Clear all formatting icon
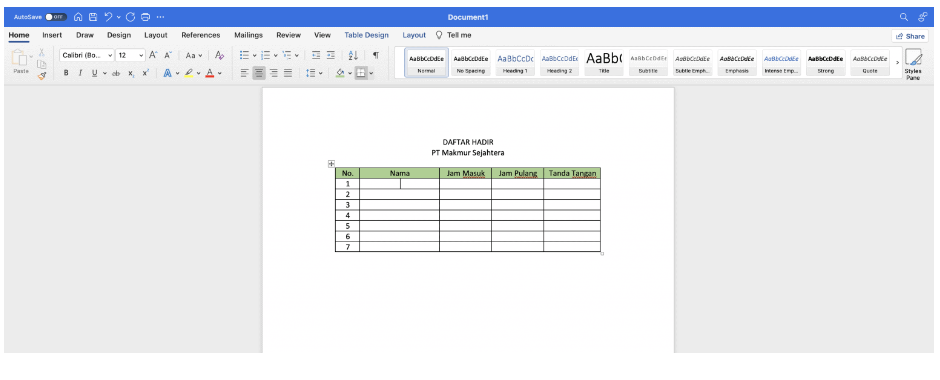The height and width of the screenshot is (380, 940). 219,55
